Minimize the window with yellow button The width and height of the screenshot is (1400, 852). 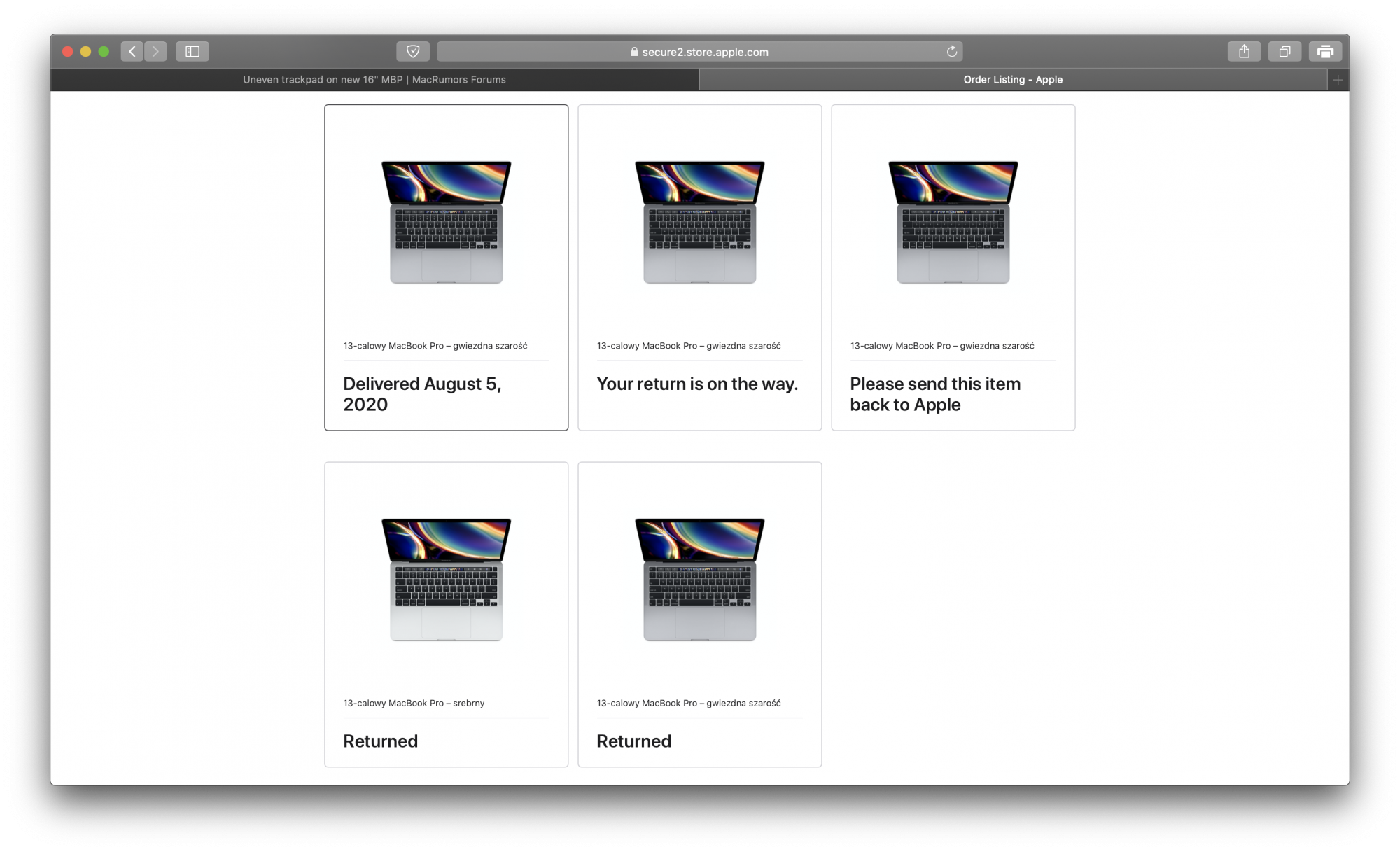point(85,51)
